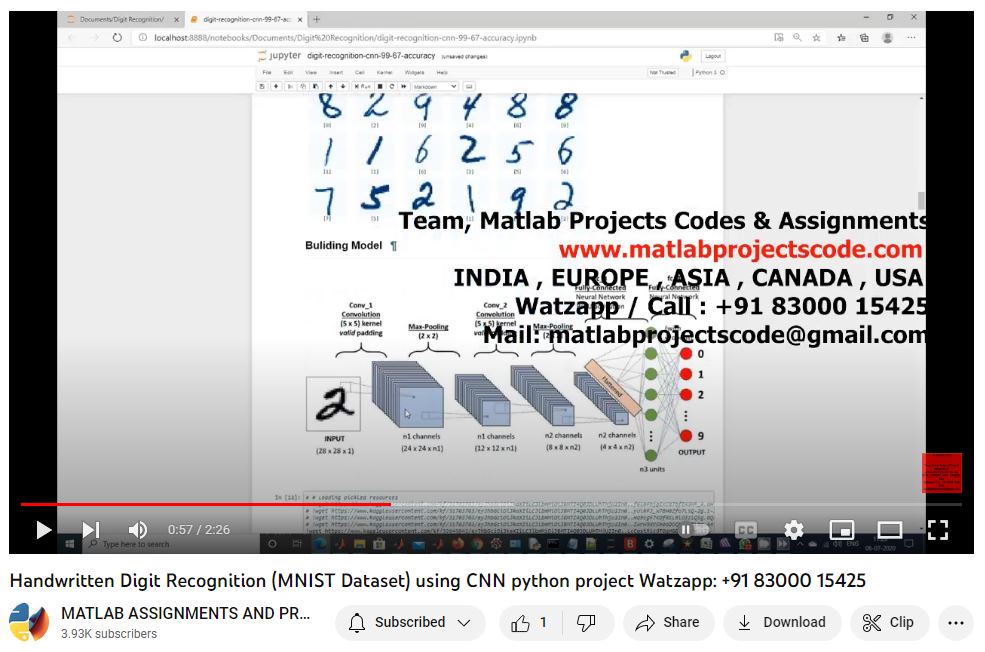Viewport: 985px width, 652px height.
Task: Visit the MATLAB ASSIGNMENTS channel name link
Action: tap(186, 613)
